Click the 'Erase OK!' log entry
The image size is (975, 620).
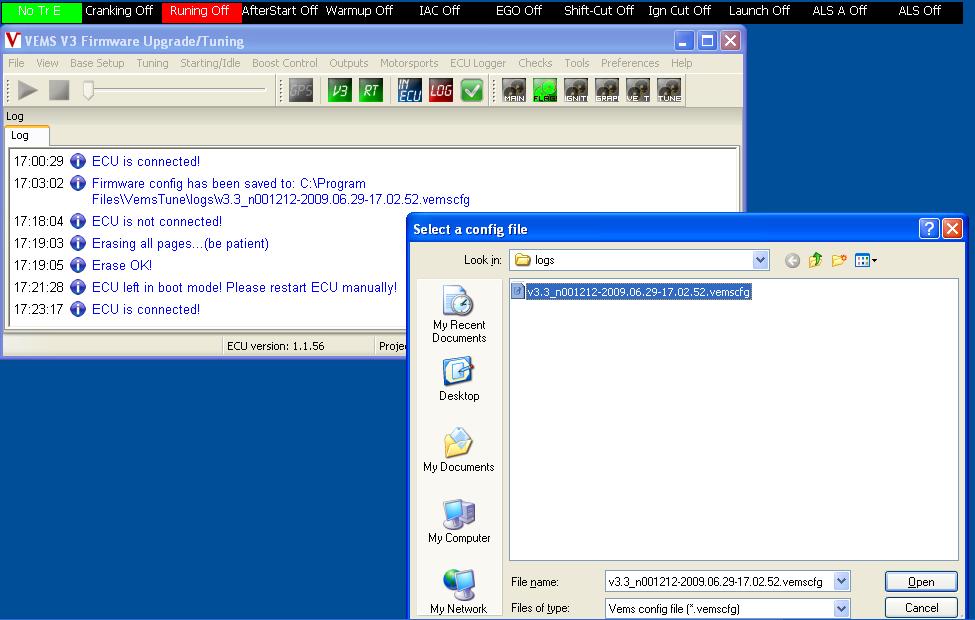pos(122,266)
